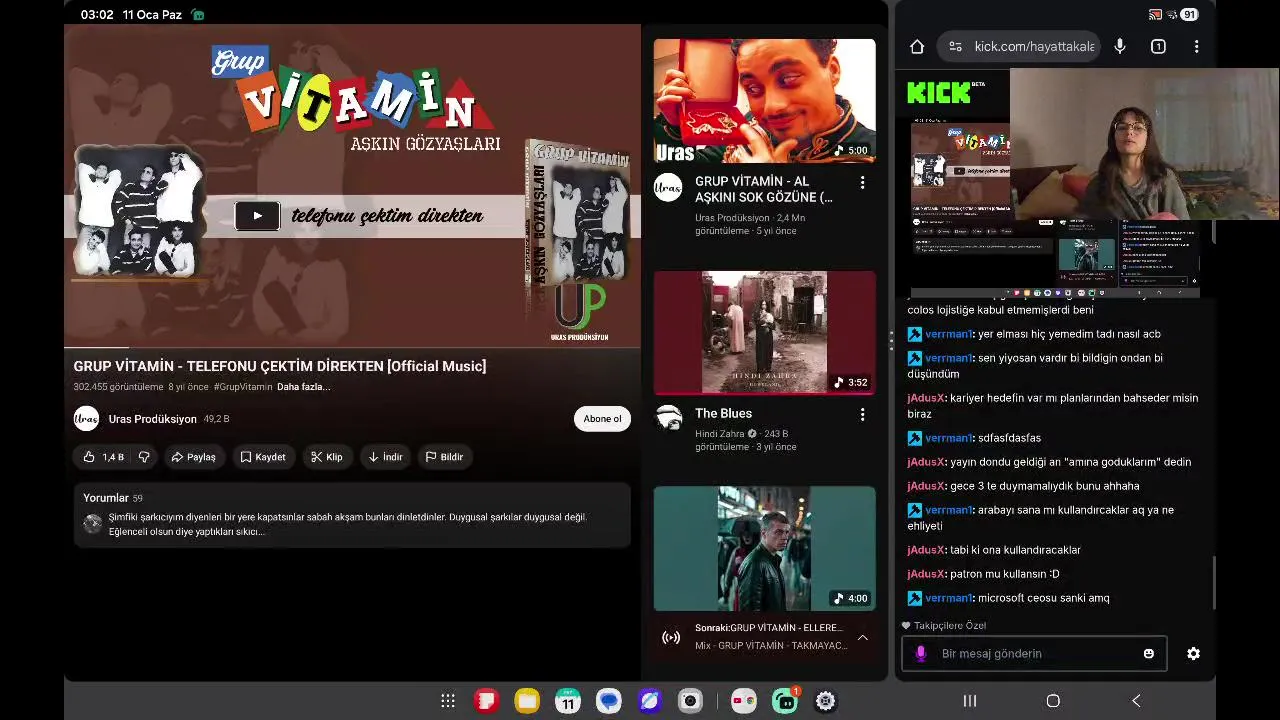The image size is (1280, 720).
Task: Subscribe with Abone ol button
Action: coord(602,419)
